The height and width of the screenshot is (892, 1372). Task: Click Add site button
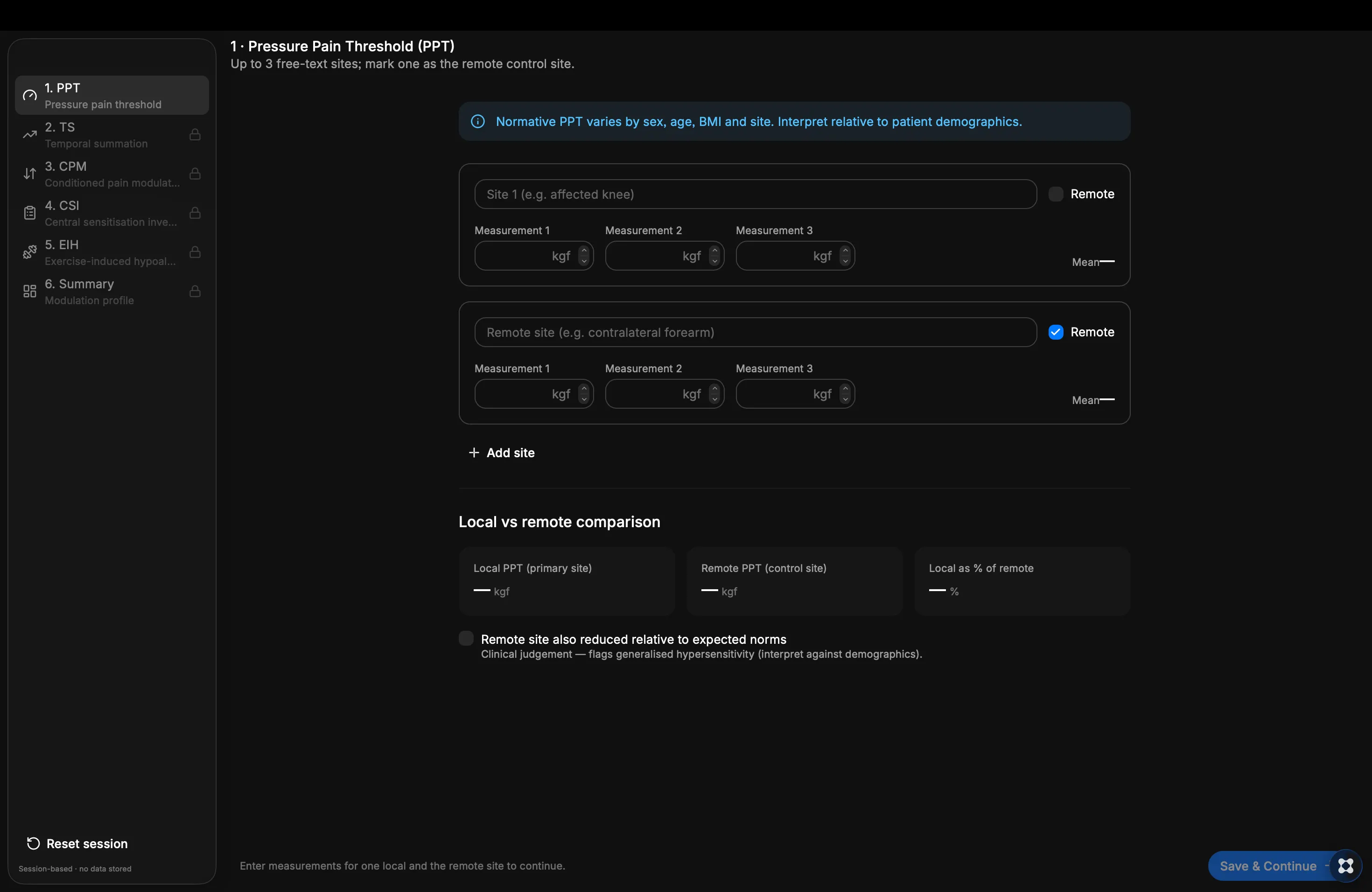pos(502,453)
